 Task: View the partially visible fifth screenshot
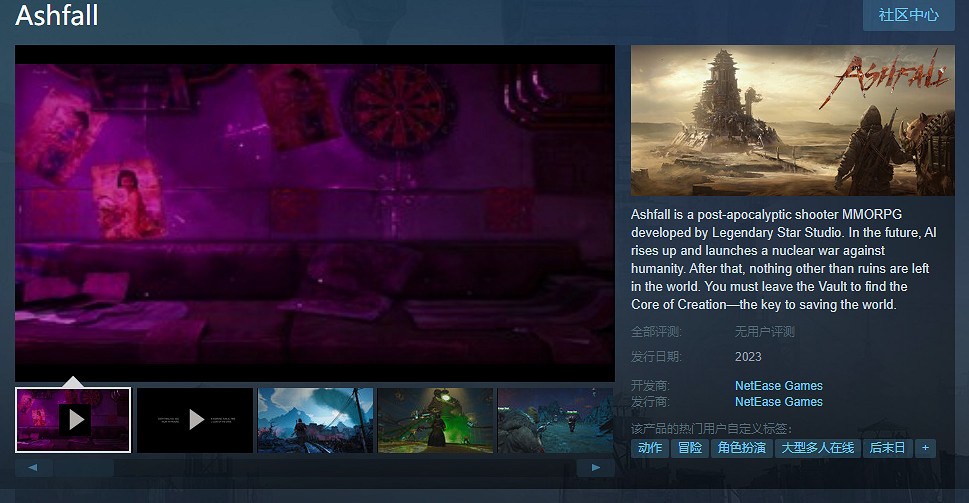tap(556, 420)
